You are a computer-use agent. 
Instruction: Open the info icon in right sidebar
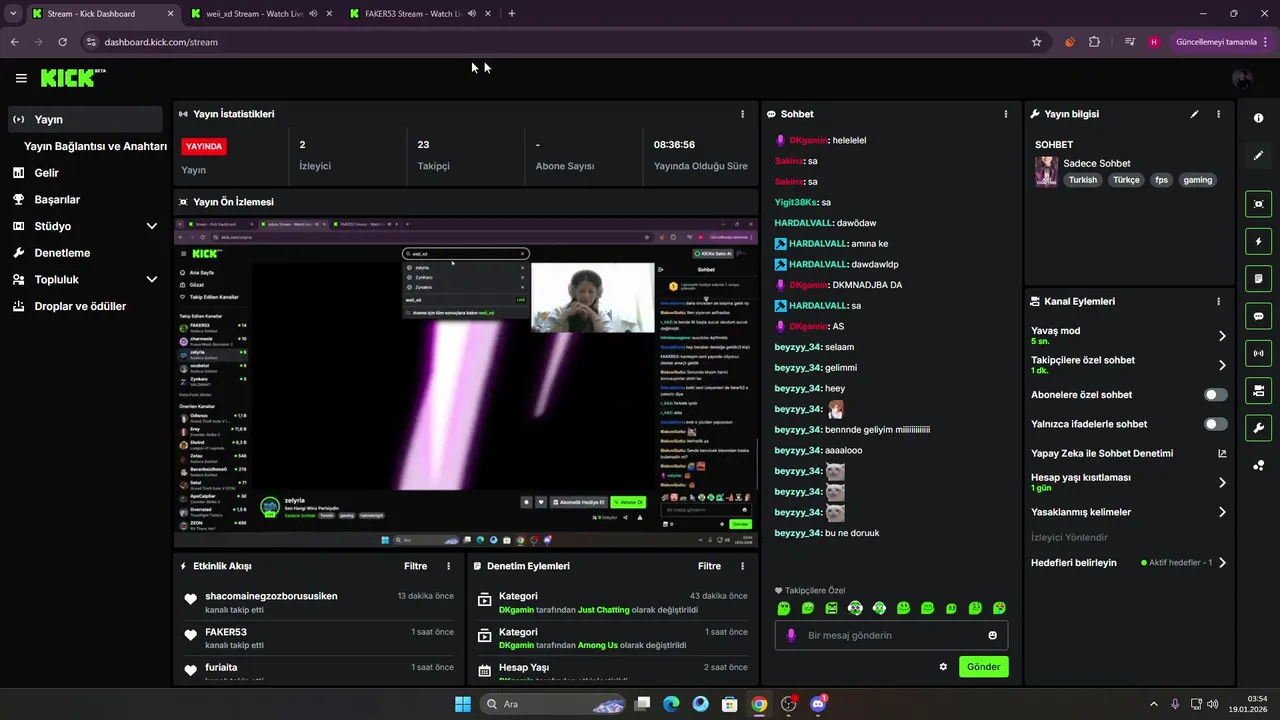1258,118
